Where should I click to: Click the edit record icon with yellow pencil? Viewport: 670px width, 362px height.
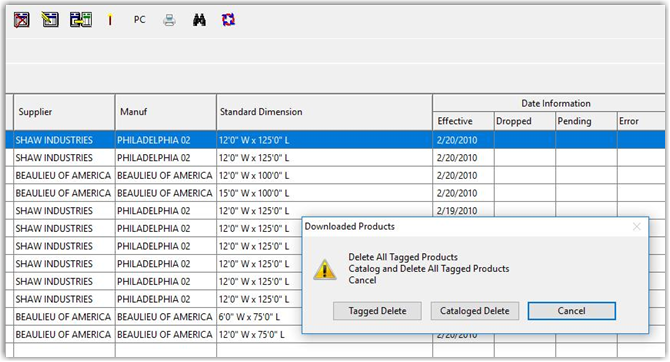(x=50, y=20)
